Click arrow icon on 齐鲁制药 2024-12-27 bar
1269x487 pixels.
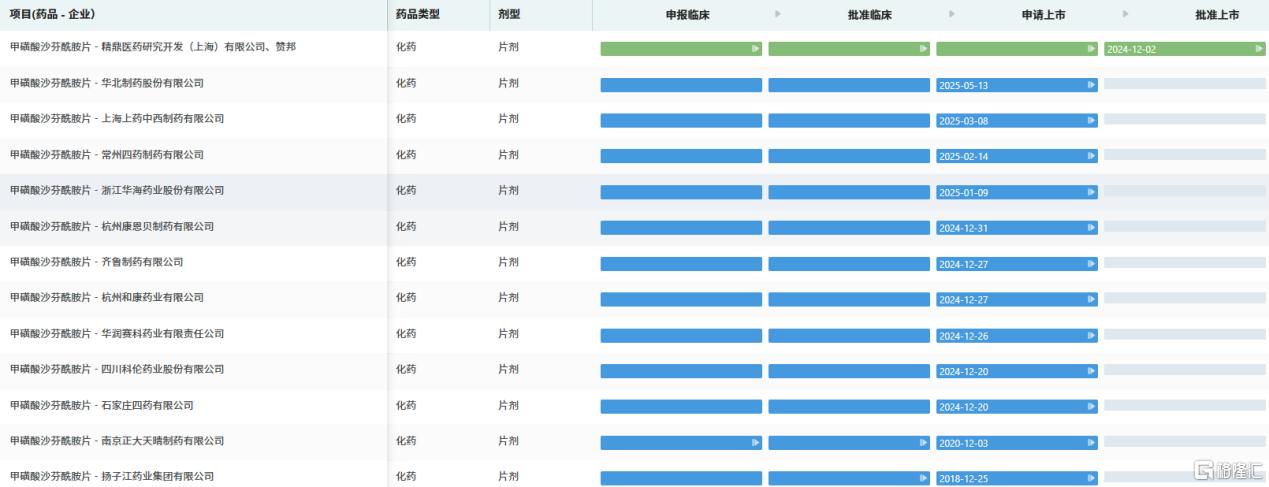tap(1091, 264)
